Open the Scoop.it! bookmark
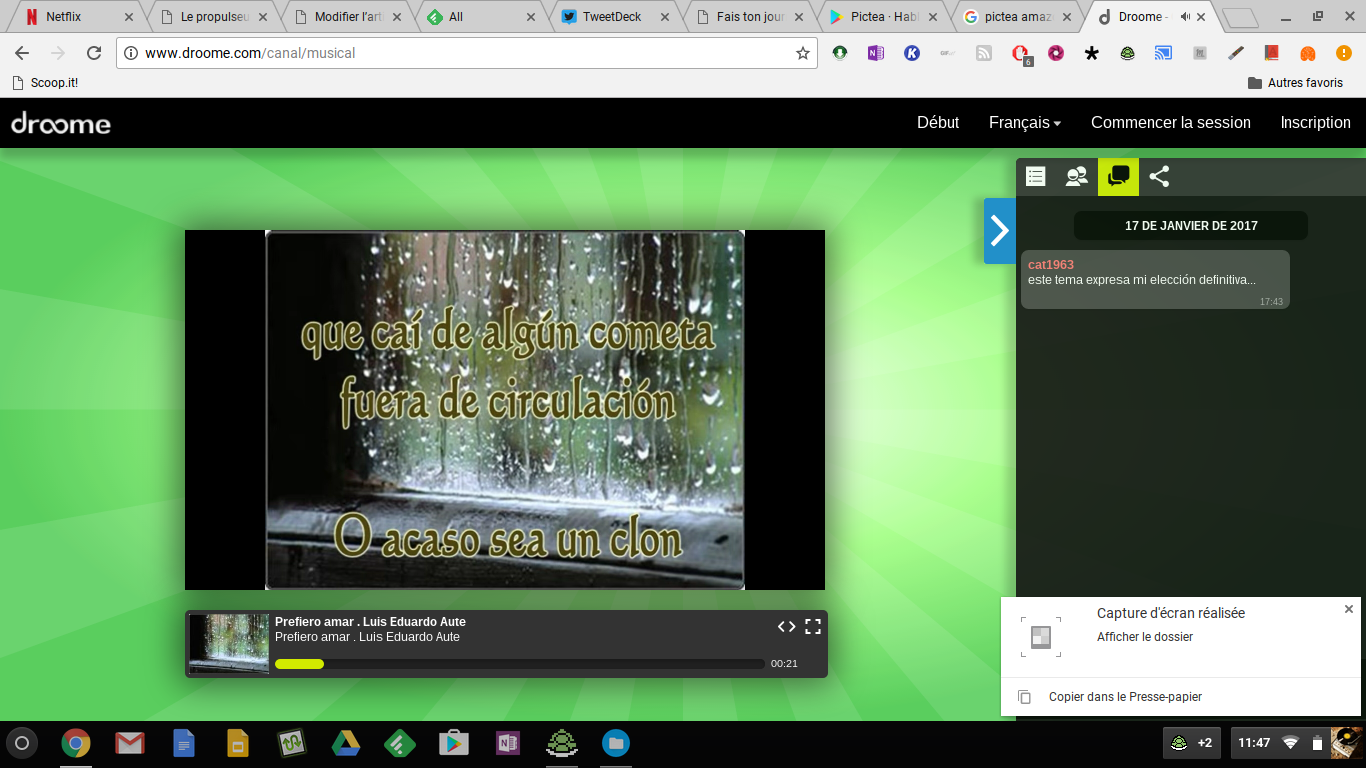Screen dimensions: 1366x768 [44, 83]
